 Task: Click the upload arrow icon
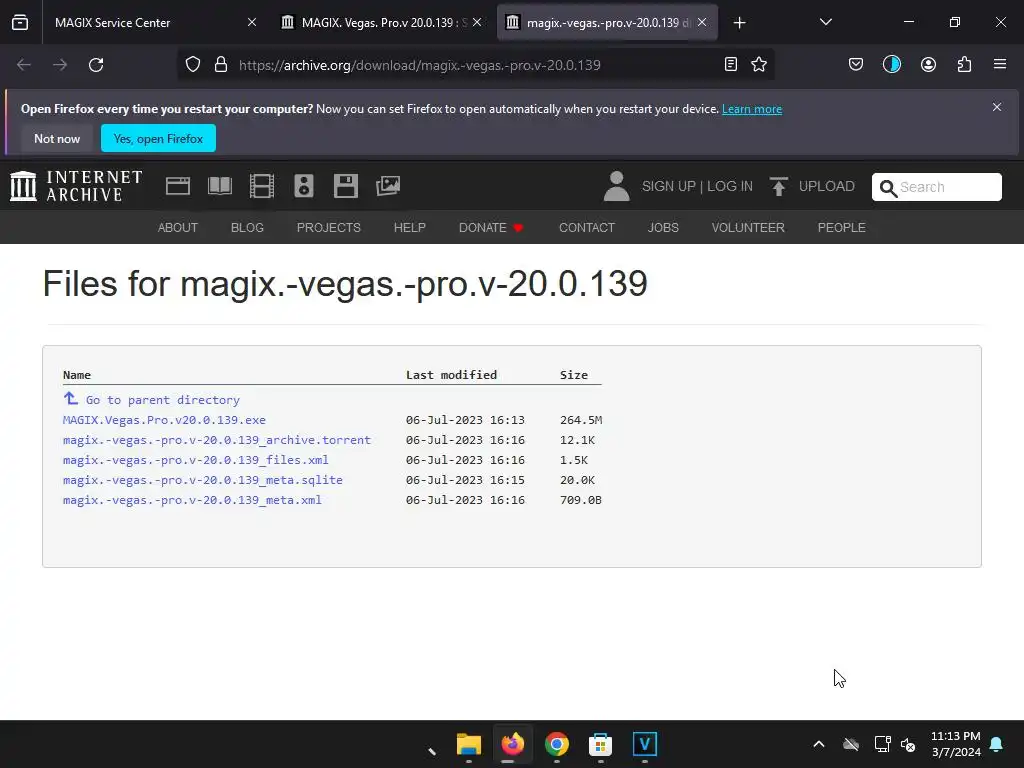778,187
